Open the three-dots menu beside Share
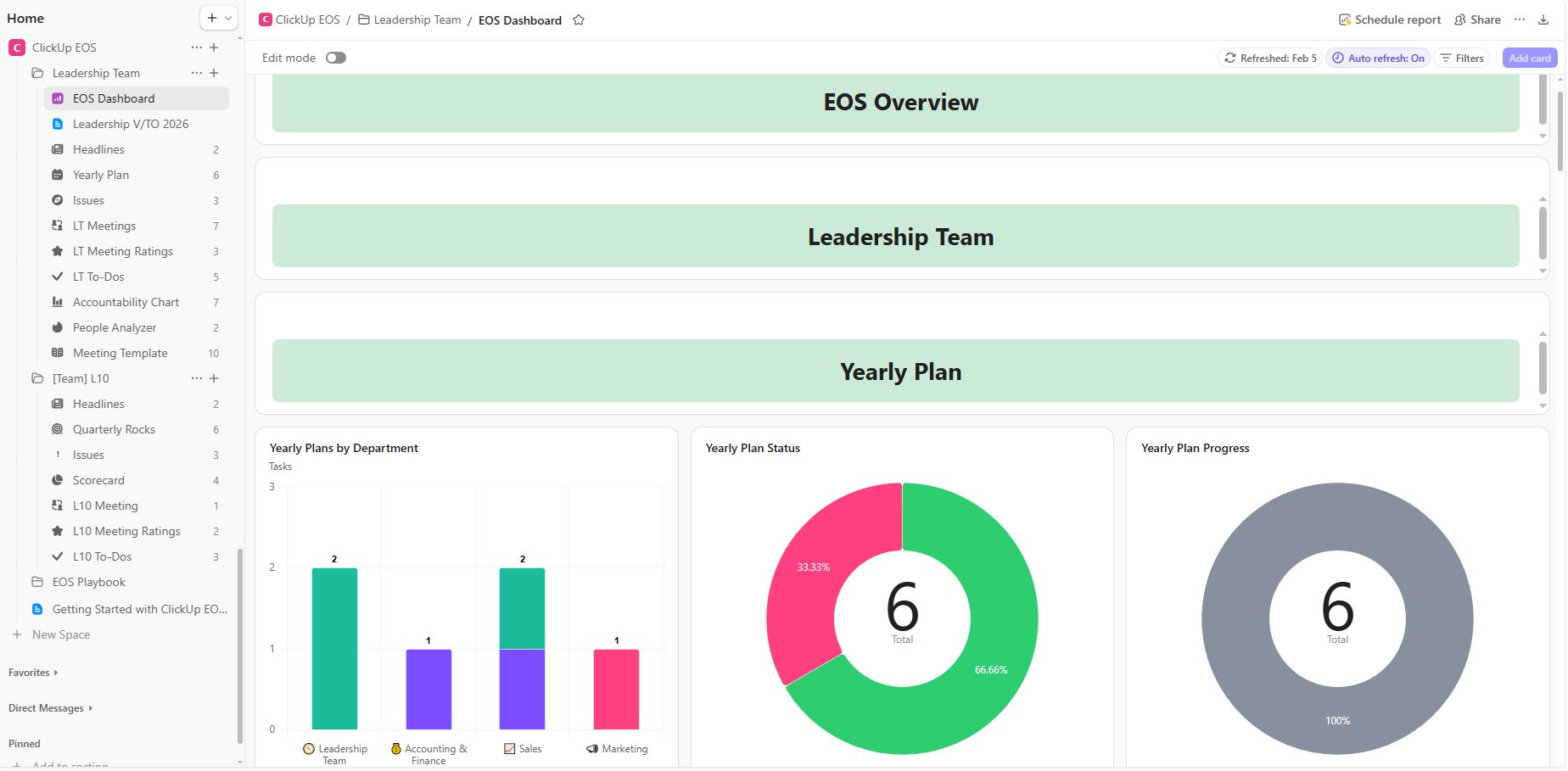The height and width of the screenshot is (771, 1568). tap(1520, 20)
